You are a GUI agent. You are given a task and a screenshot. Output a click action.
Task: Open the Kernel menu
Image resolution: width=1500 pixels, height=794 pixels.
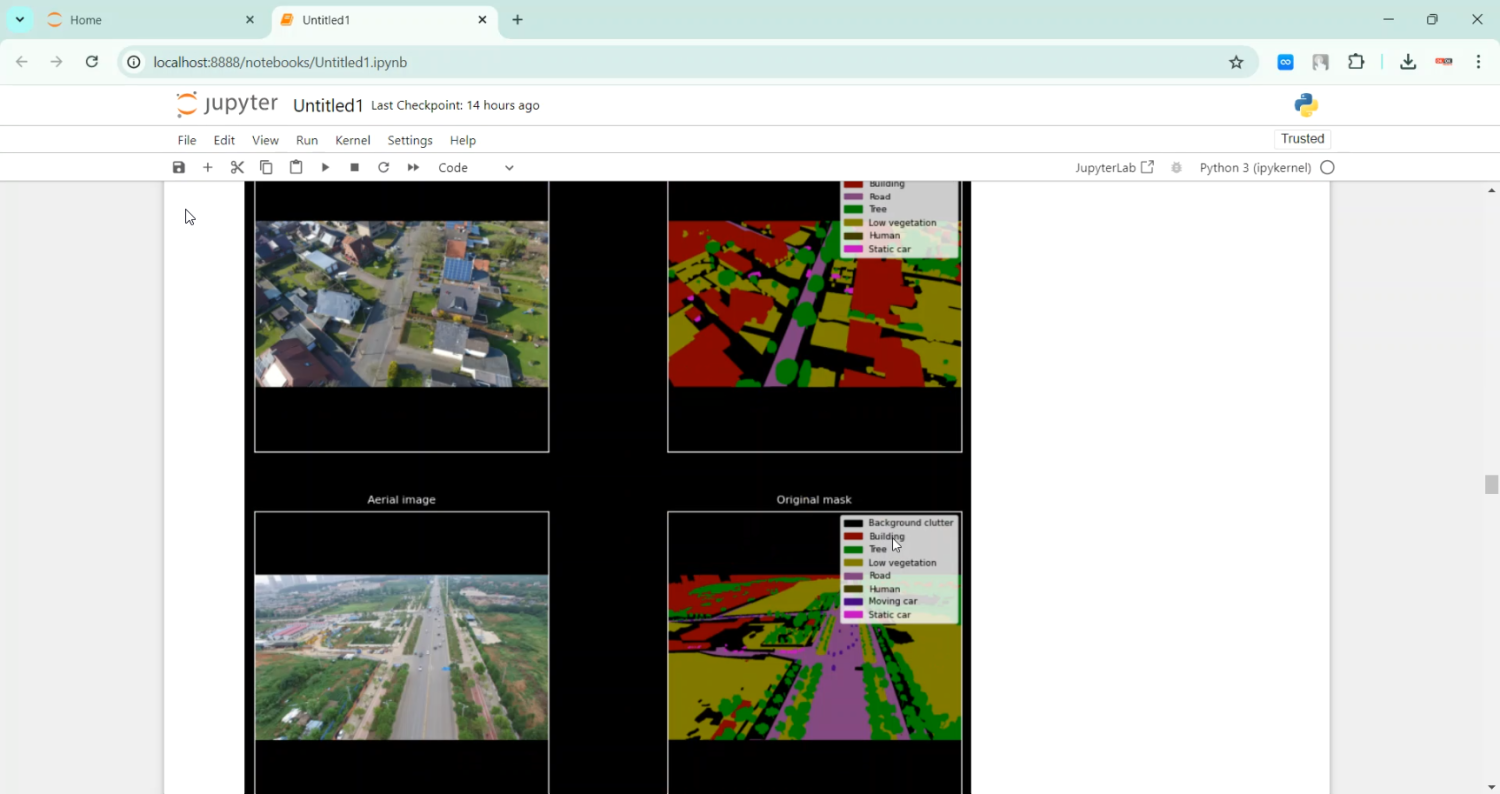point(352,140)
